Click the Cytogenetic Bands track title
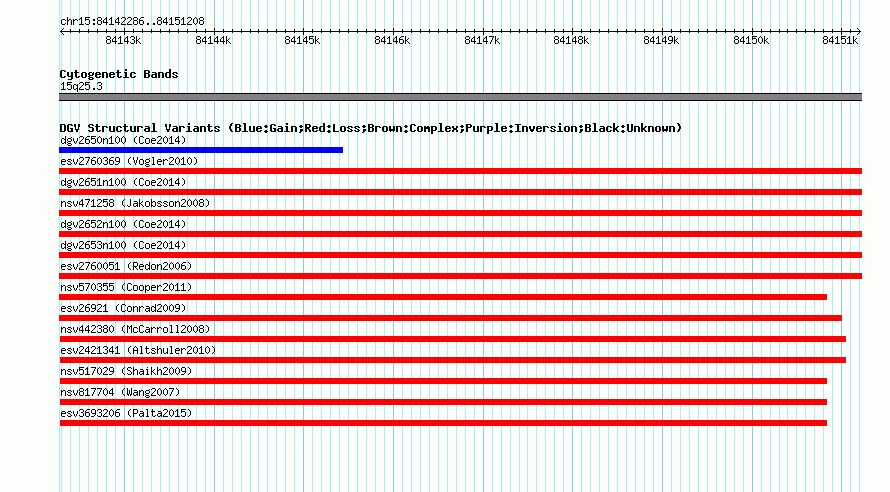Image resolution: width=890 pixels, height=492 pixels. click(x=119, y=74)
